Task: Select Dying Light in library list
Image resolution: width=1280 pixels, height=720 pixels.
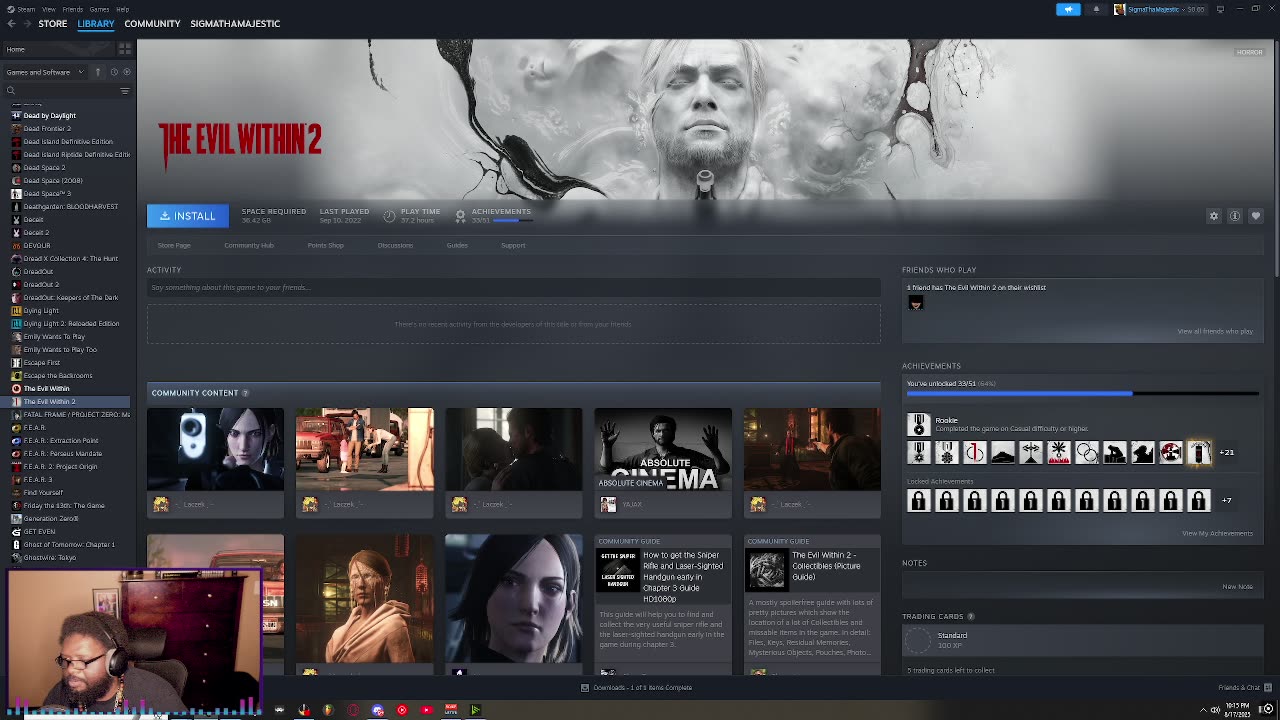Action: click(41, 310)
